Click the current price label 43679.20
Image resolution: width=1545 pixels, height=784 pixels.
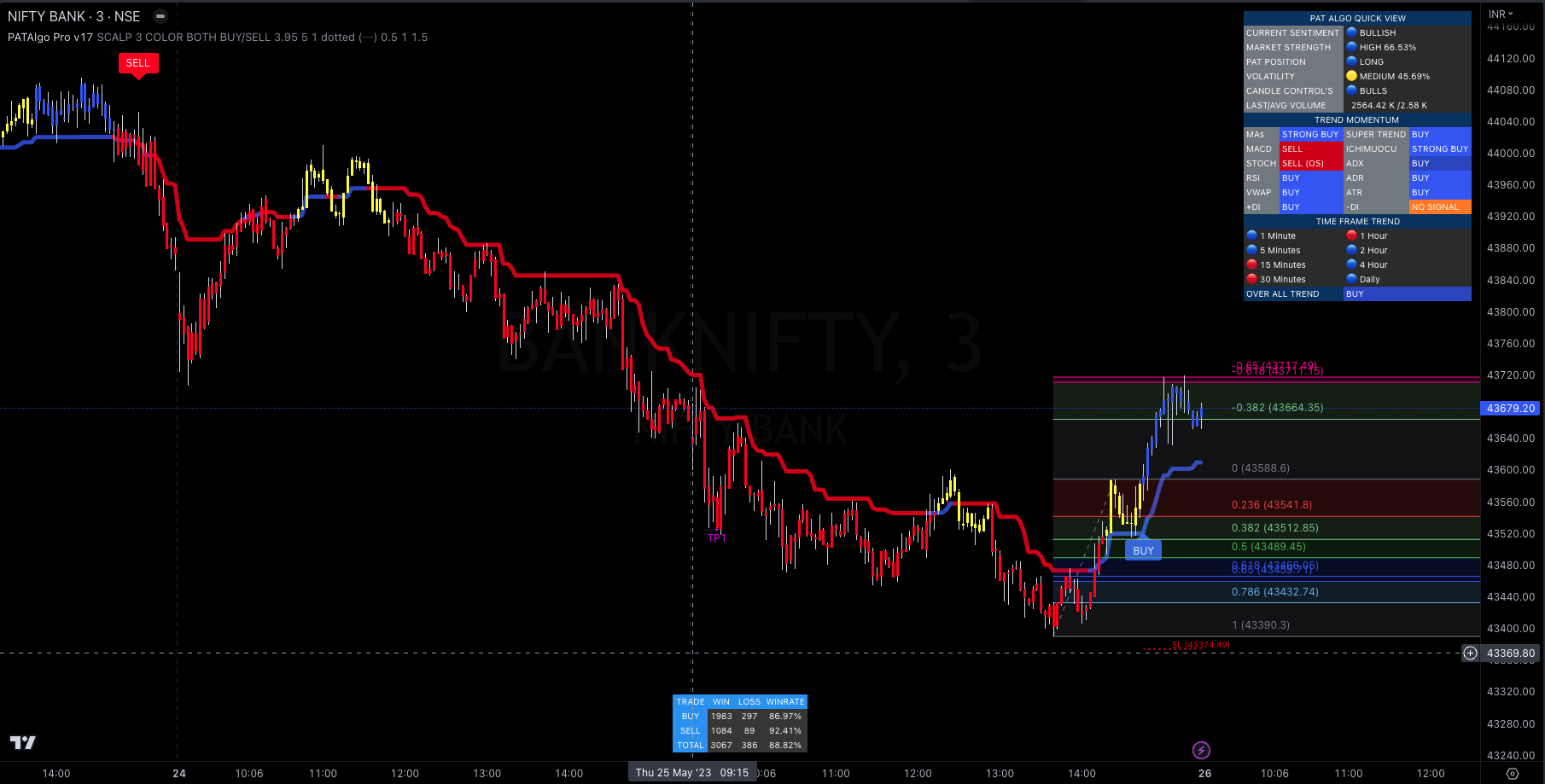1511,409
